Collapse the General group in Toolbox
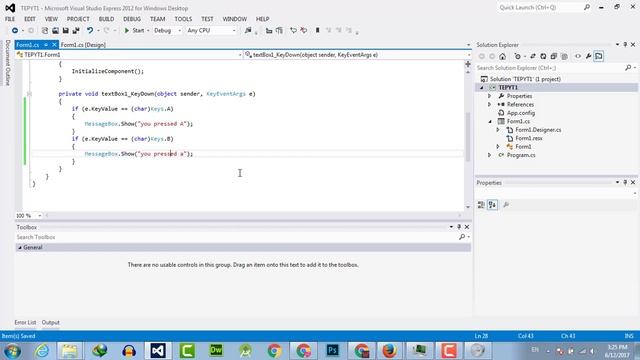The height and width of the screenshot is (360, 640). (20, 248)
